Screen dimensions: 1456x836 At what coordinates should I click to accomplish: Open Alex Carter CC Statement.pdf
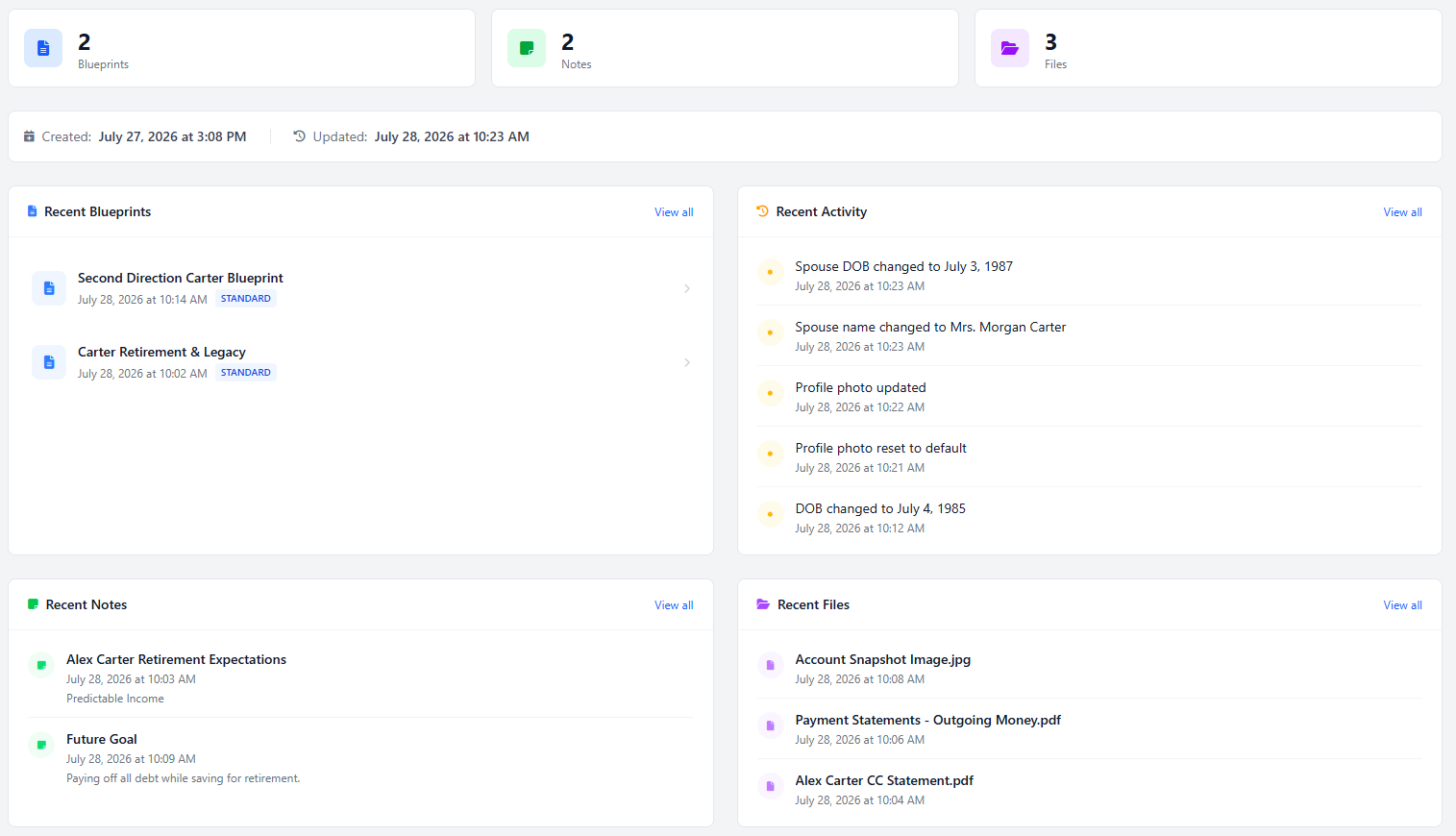click(884, 780)
